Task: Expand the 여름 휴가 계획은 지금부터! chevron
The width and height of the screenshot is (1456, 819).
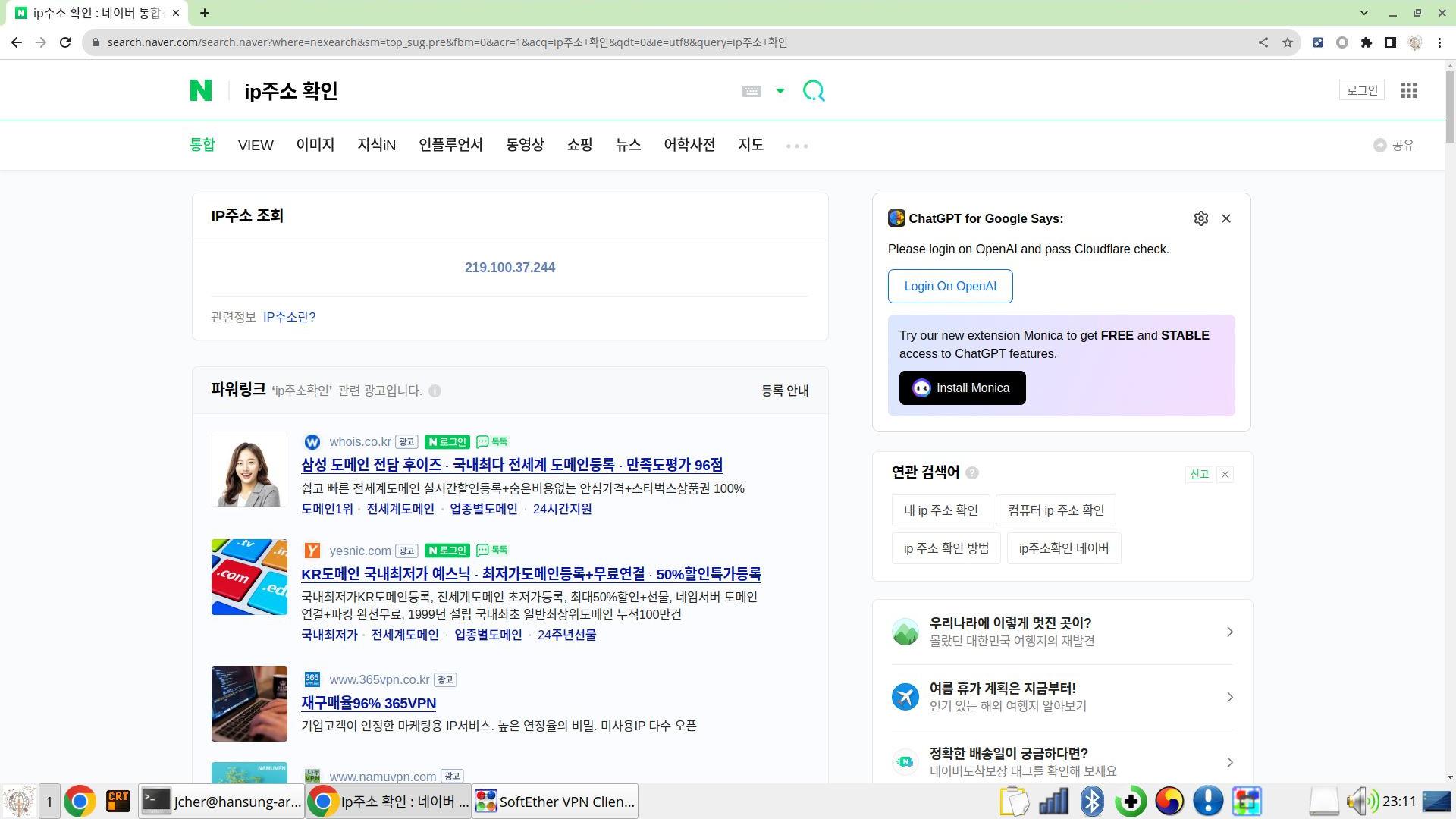Action: tap(1230, 697)
